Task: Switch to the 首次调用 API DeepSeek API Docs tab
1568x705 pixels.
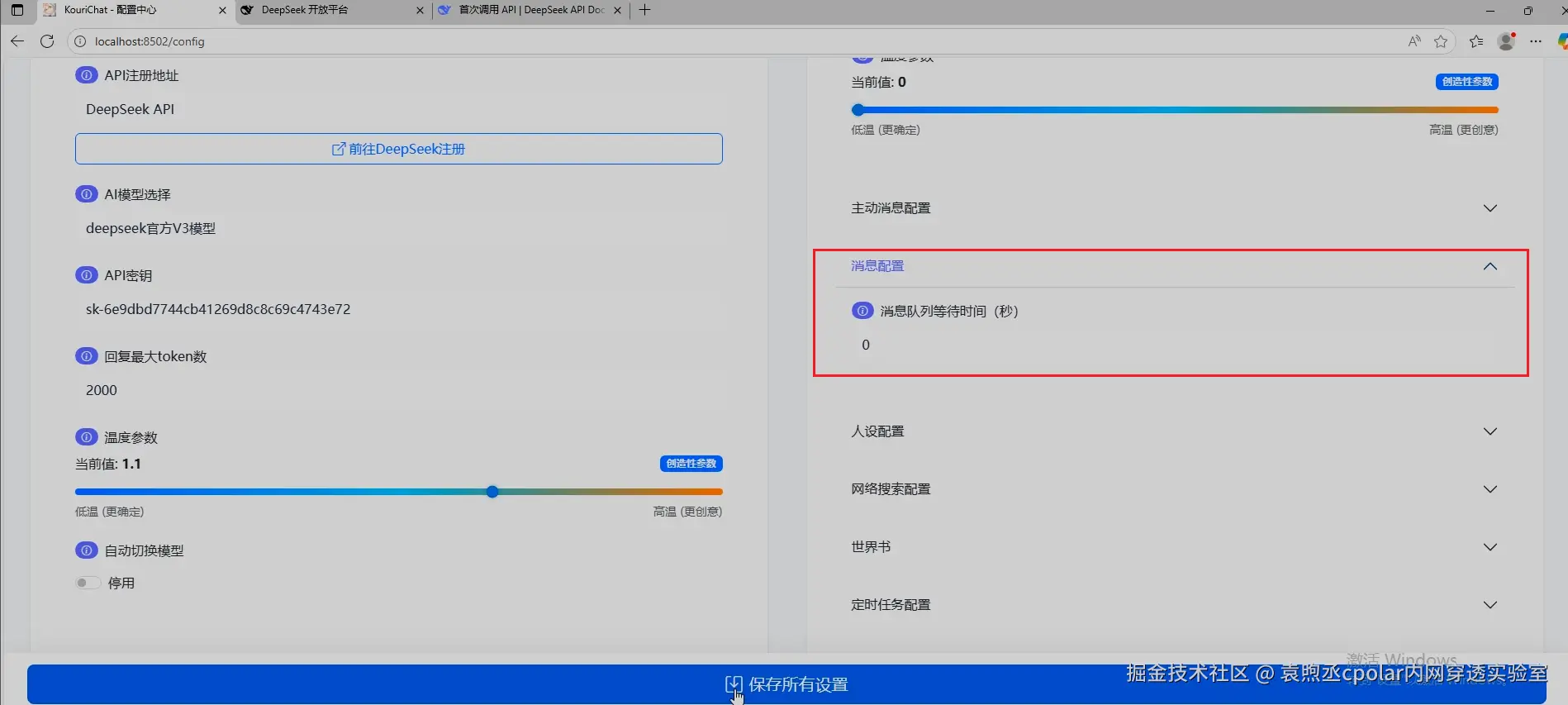Action: (x=530, y=10)
